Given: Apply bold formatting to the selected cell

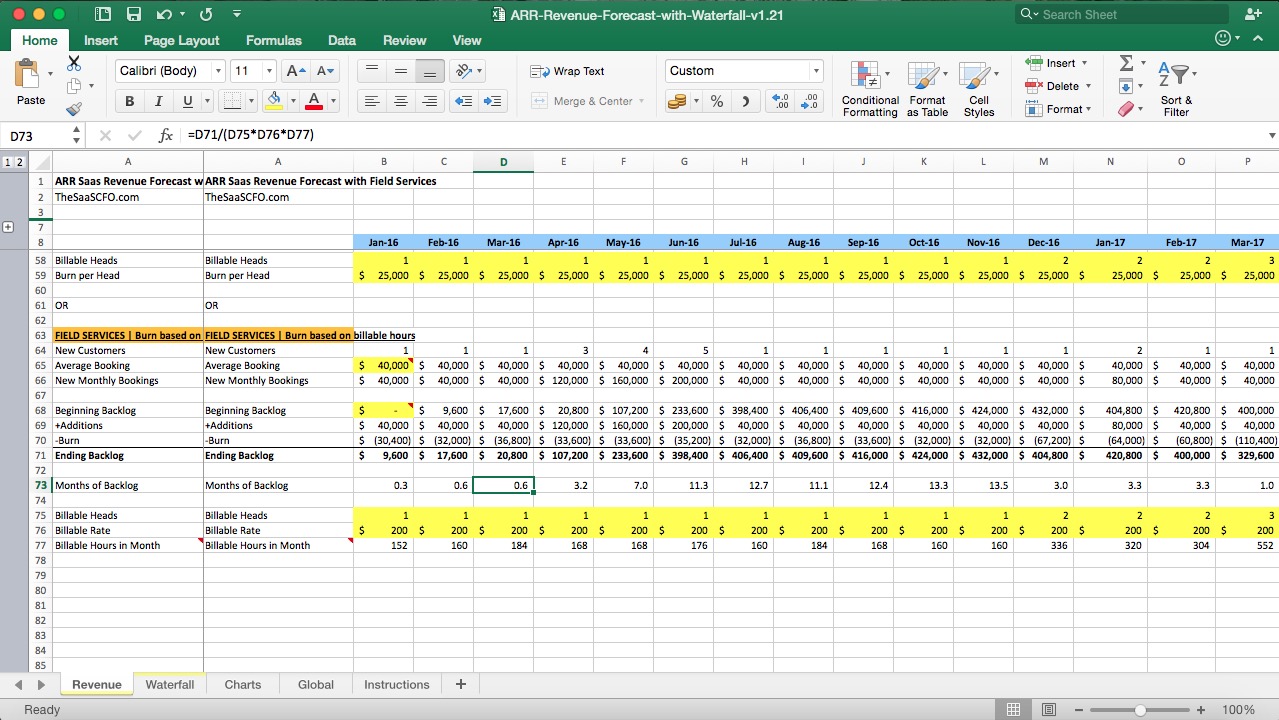Looking at the screenshot, I should [x=129, y=100].
